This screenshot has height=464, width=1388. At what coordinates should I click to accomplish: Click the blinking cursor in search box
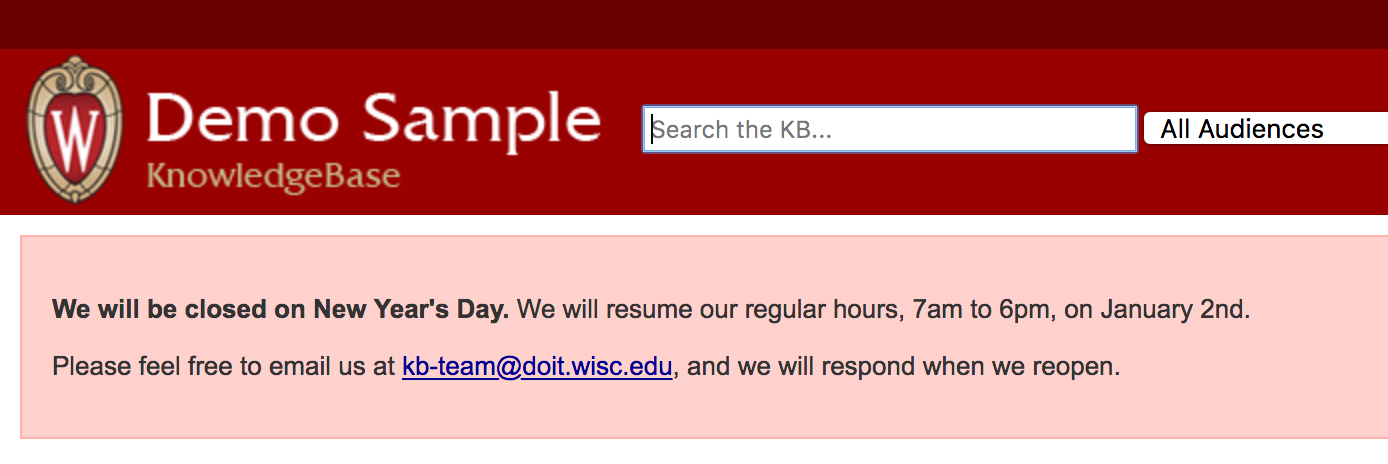(652, 130)
